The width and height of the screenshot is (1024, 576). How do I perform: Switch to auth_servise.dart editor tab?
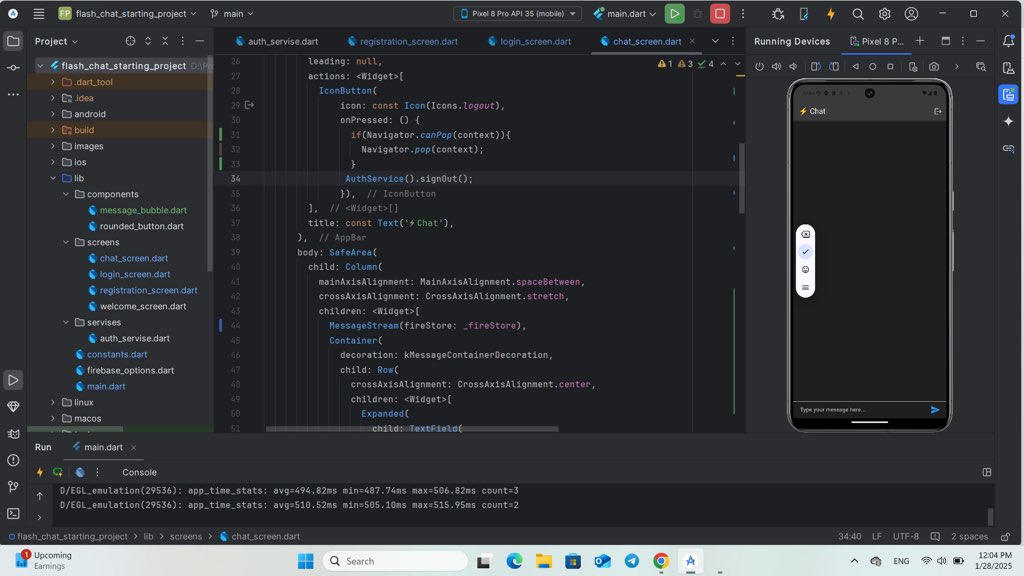[277, 41]
